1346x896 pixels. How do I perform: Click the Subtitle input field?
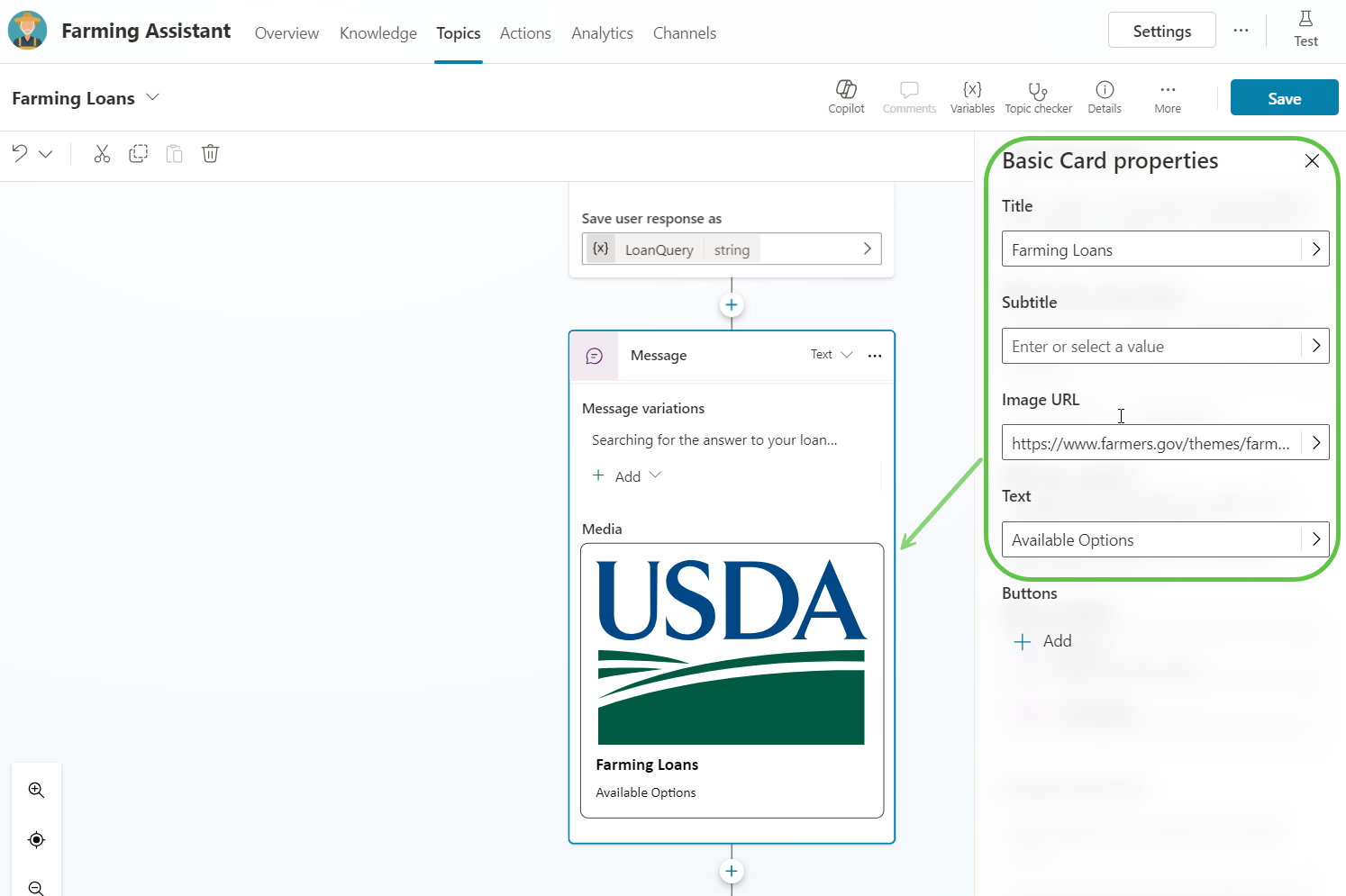point(1150,347)
